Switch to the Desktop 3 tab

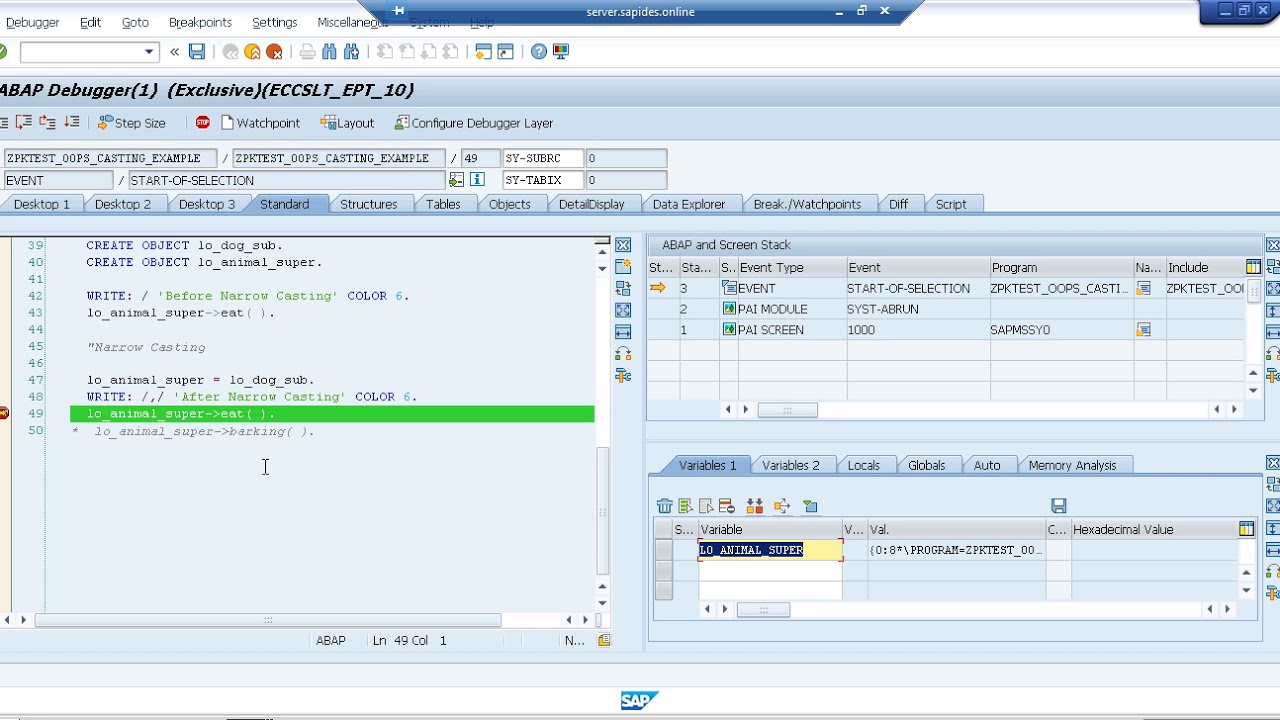[x=207, y=204]
